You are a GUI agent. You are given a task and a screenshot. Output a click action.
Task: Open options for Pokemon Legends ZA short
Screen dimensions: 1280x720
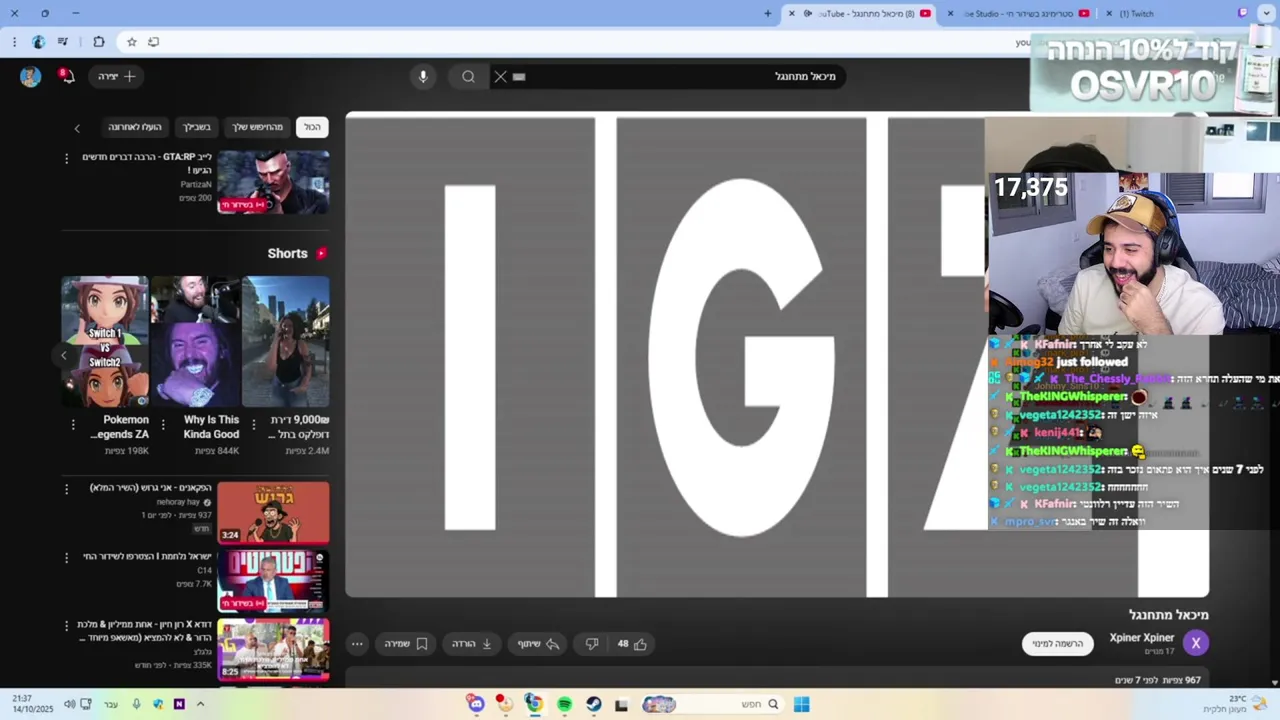click(73, 425)
